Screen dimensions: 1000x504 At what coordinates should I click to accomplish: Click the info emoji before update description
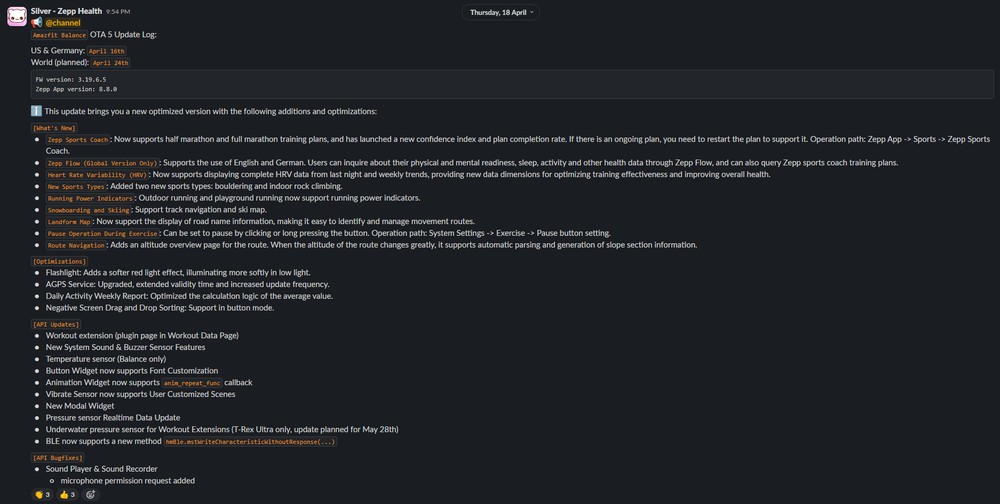(37, 111)
